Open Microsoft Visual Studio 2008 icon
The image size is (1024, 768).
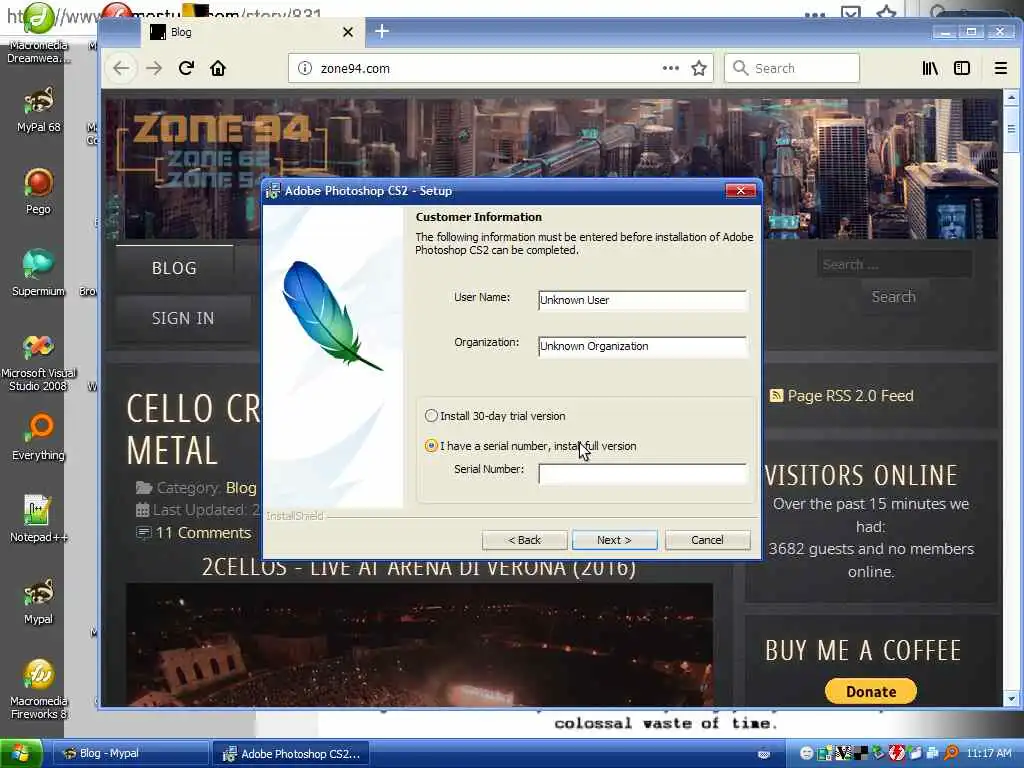pos(39,362)
